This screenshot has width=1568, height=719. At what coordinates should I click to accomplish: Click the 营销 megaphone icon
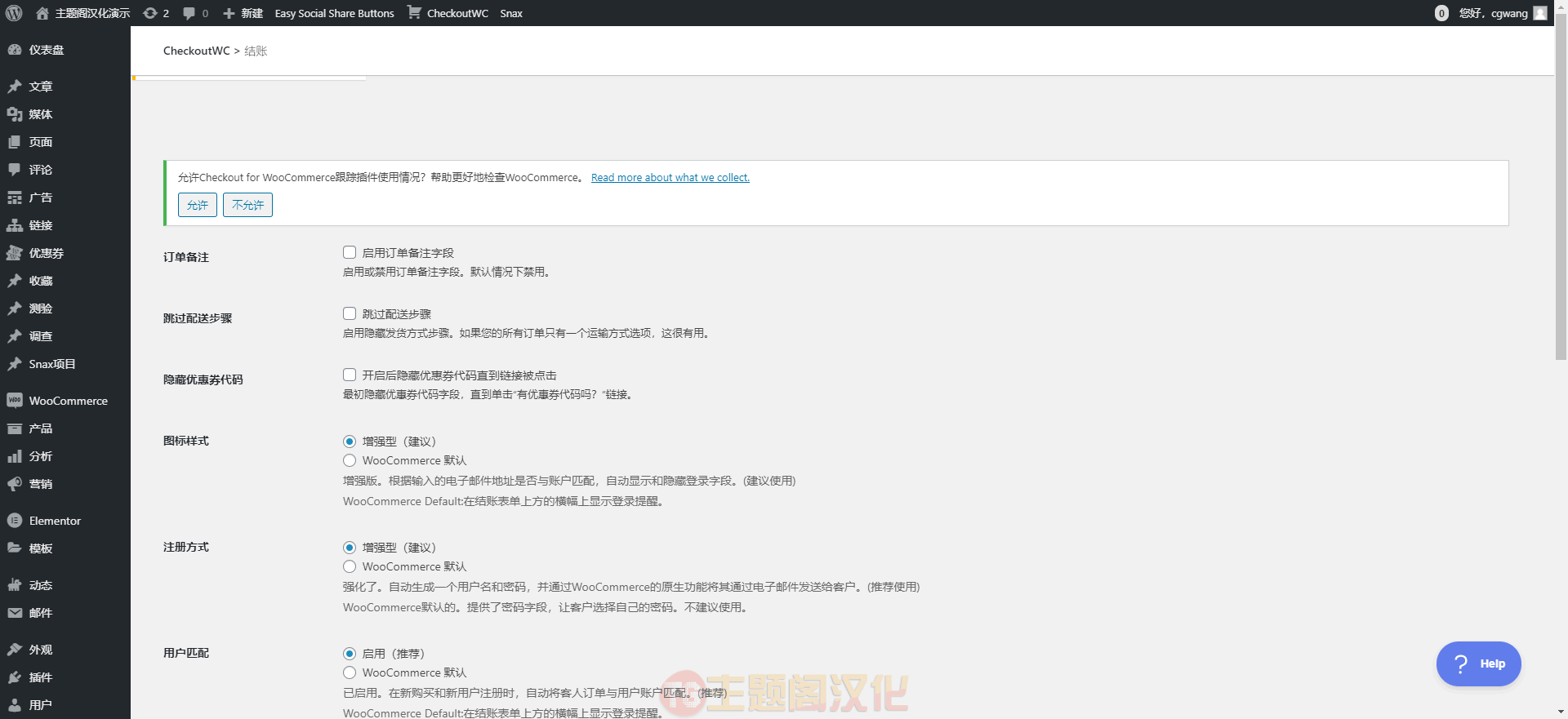point(15,484)
